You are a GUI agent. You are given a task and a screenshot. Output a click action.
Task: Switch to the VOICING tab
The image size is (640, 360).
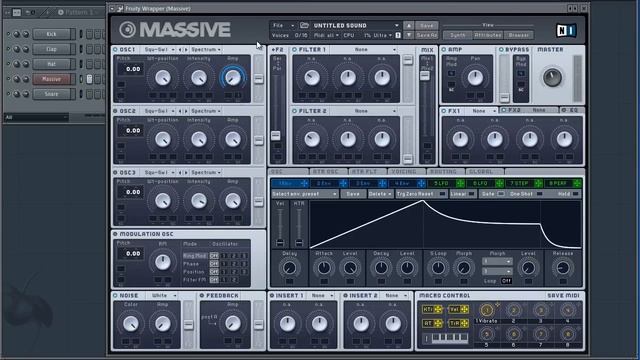tap(406, 172)
